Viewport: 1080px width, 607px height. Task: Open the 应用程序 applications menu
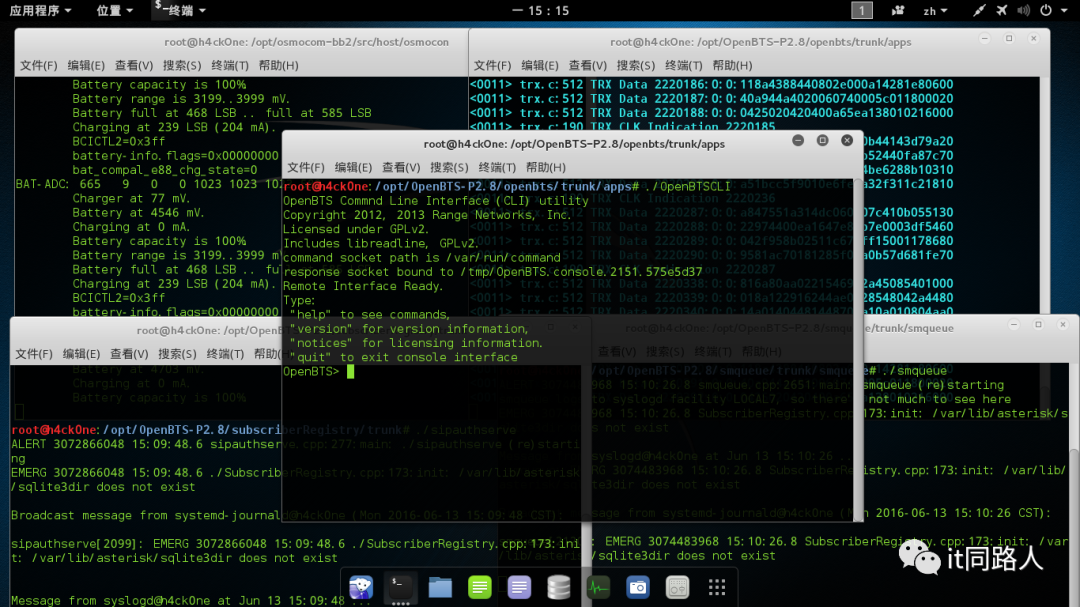[x=40, y=10]
